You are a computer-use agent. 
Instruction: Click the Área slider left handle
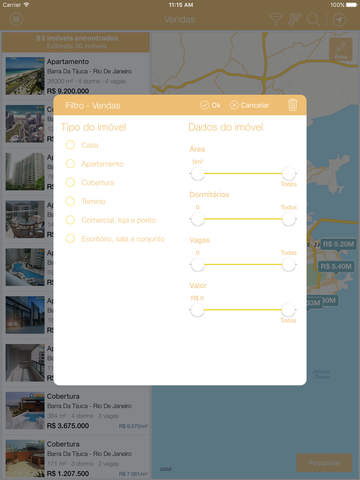(197, 173)
